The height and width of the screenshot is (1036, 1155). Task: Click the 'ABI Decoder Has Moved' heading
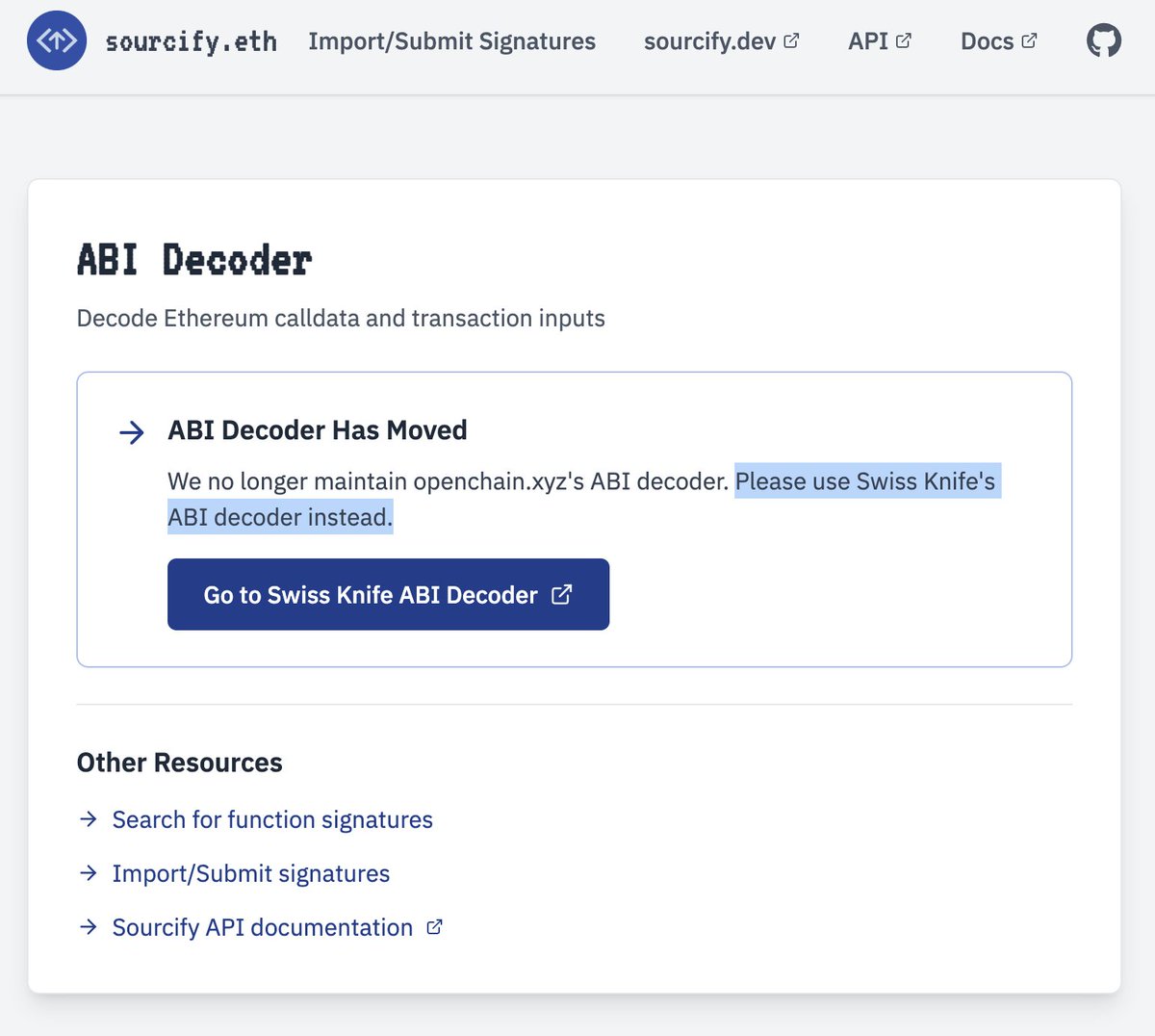pos(318,429)
